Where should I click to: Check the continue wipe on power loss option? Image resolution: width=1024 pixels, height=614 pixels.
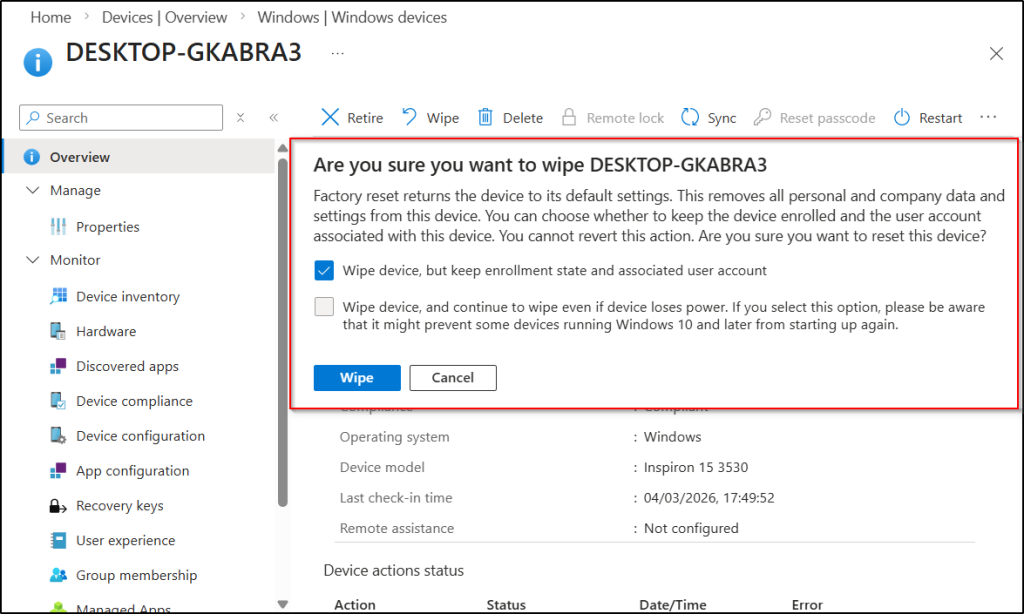point(323,307)
